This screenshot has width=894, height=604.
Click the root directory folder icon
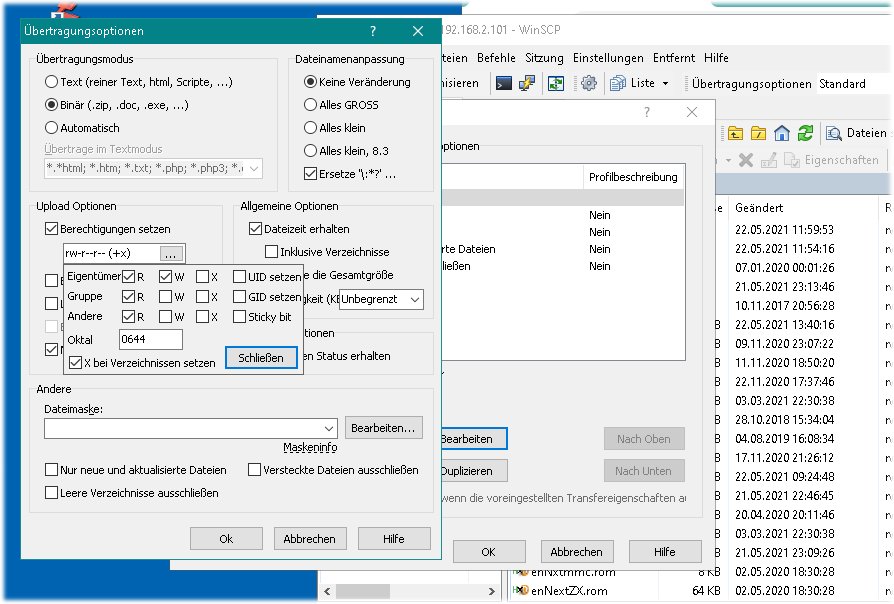pos(759,133)
